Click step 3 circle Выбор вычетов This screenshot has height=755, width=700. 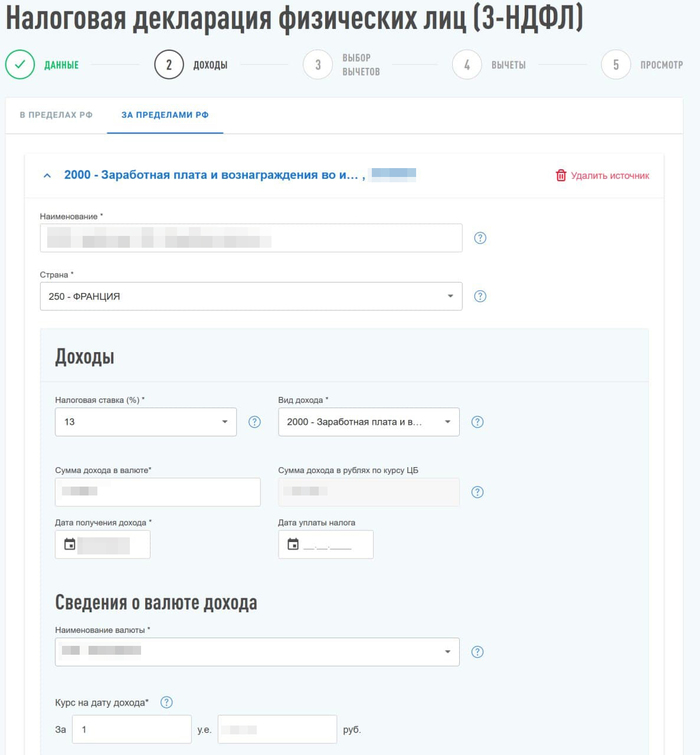click(x=318, y=65)
